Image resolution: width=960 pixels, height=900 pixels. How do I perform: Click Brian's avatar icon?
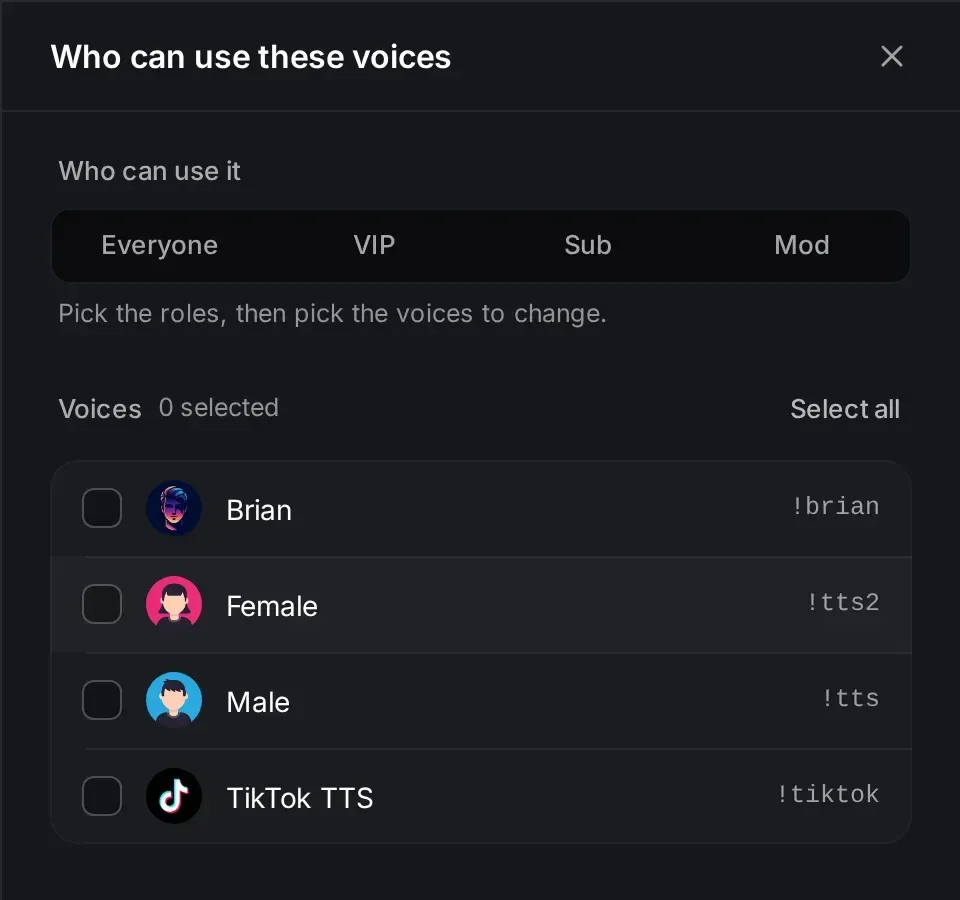(174, 508)
